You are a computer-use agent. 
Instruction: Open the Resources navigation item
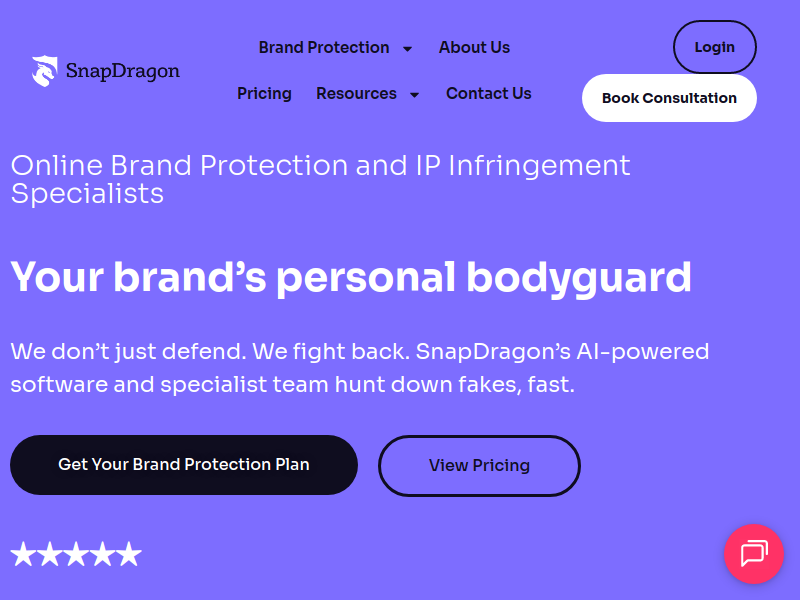coord(356,94)
